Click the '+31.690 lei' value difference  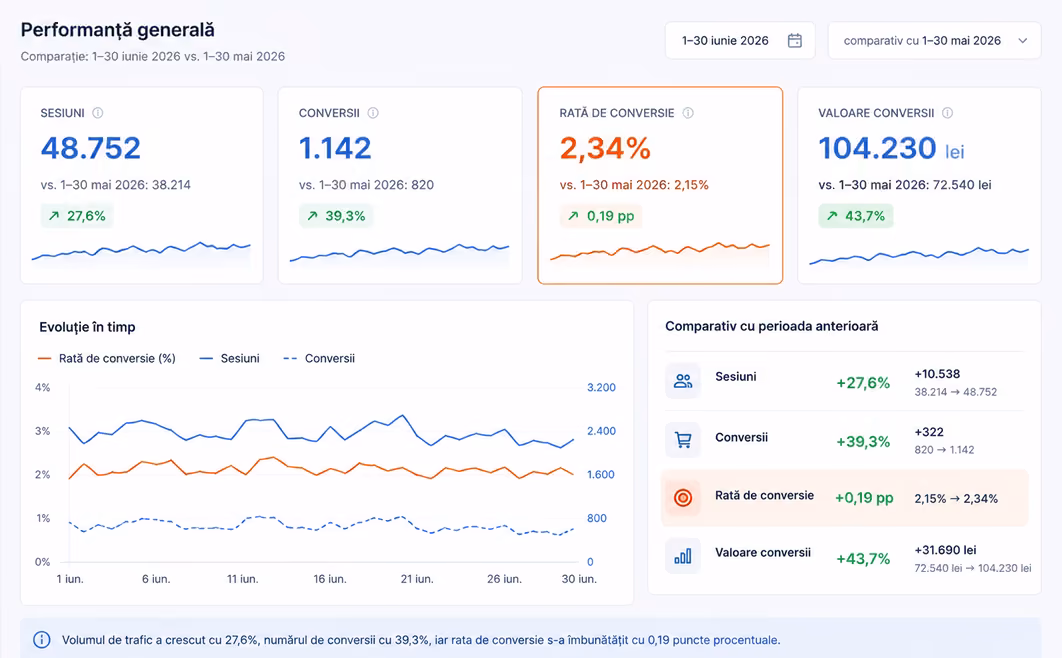pos(946,550)
